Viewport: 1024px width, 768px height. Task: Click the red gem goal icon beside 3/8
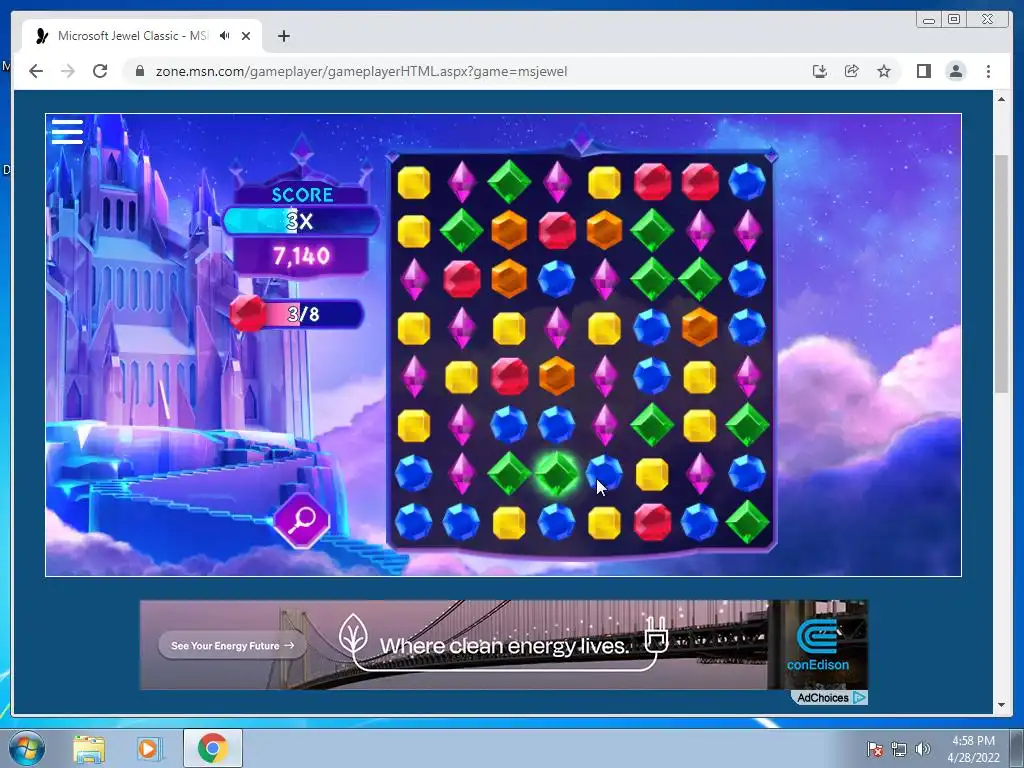(248, 313)
